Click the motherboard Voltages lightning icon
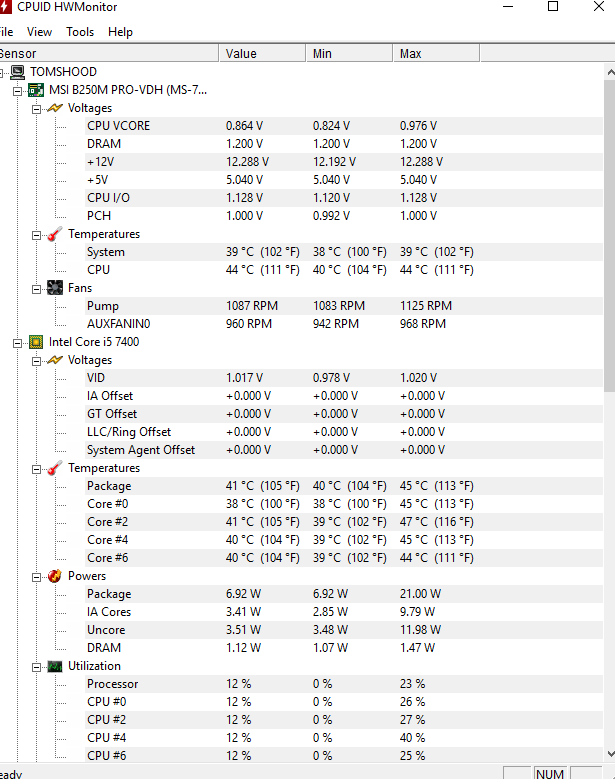The image size is (615, 779). [x=55, y=108]
